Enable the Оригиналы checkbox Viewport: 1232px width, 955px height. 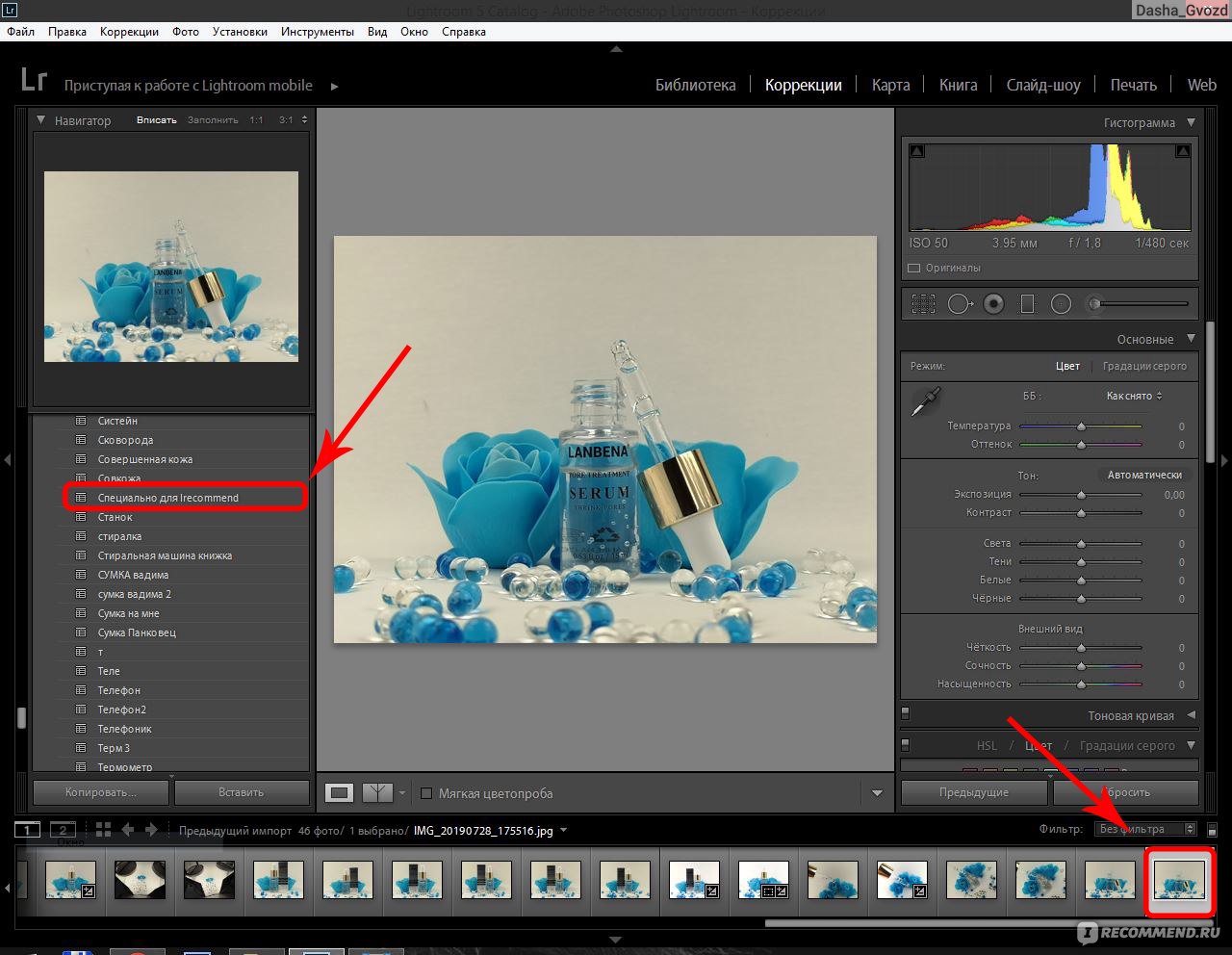coord(914,268)
